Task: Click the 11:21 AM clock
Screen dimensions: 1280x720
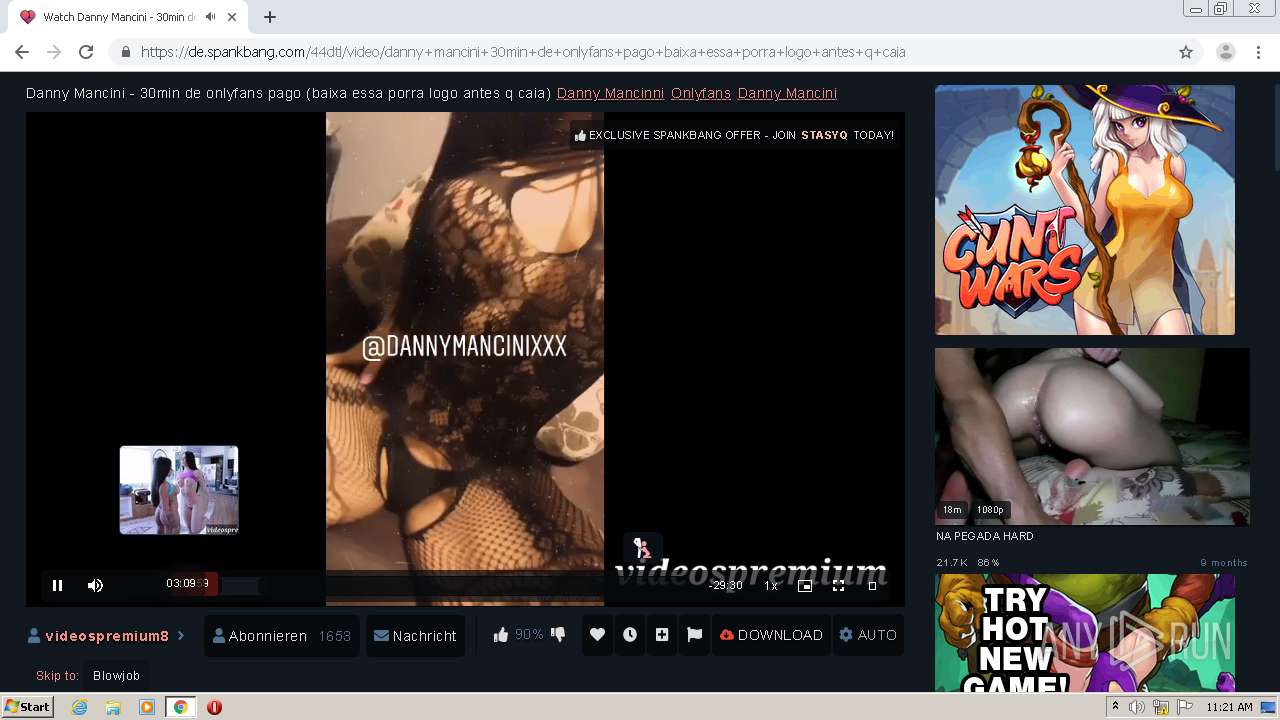Action: [x=1229, y=707]
